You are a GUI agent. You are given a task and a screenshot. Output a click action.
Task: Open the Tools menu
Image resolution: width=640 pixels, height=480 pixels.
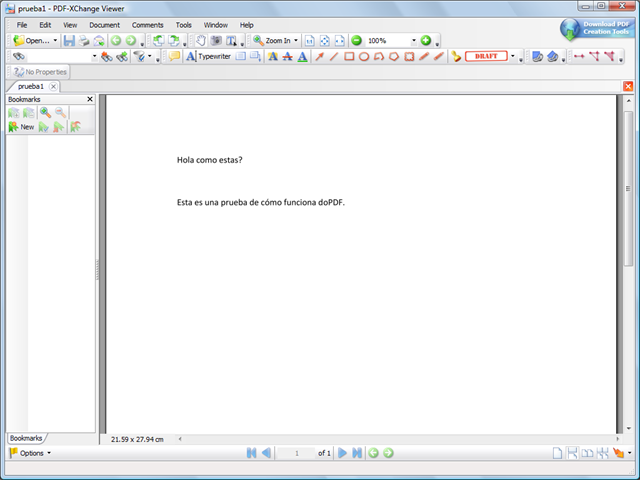tap(183, 25)
